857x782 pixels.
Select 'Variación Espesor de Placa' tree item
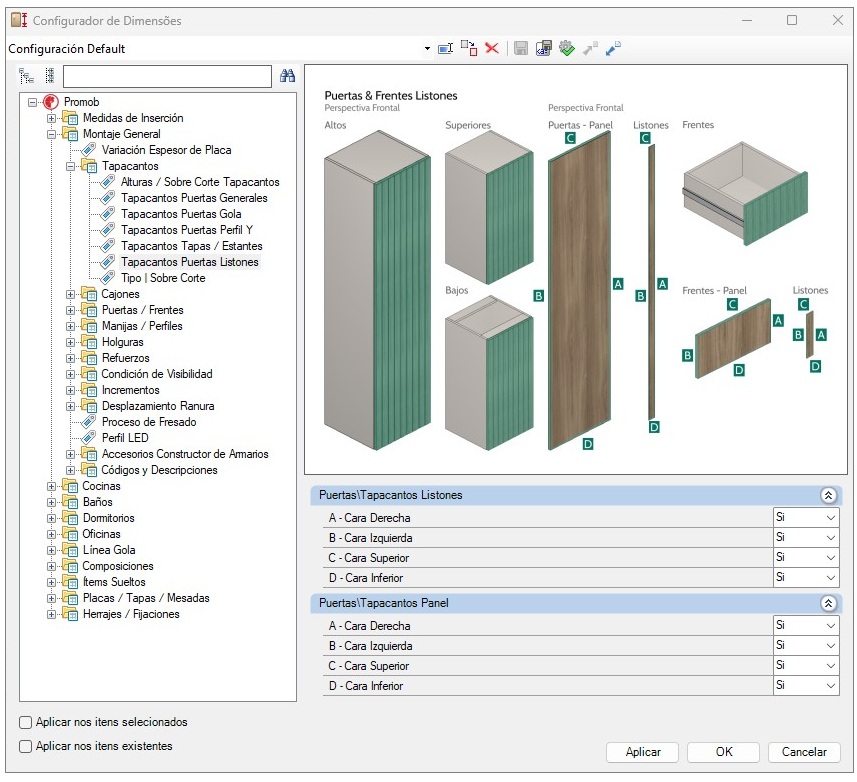click(166, 150)
